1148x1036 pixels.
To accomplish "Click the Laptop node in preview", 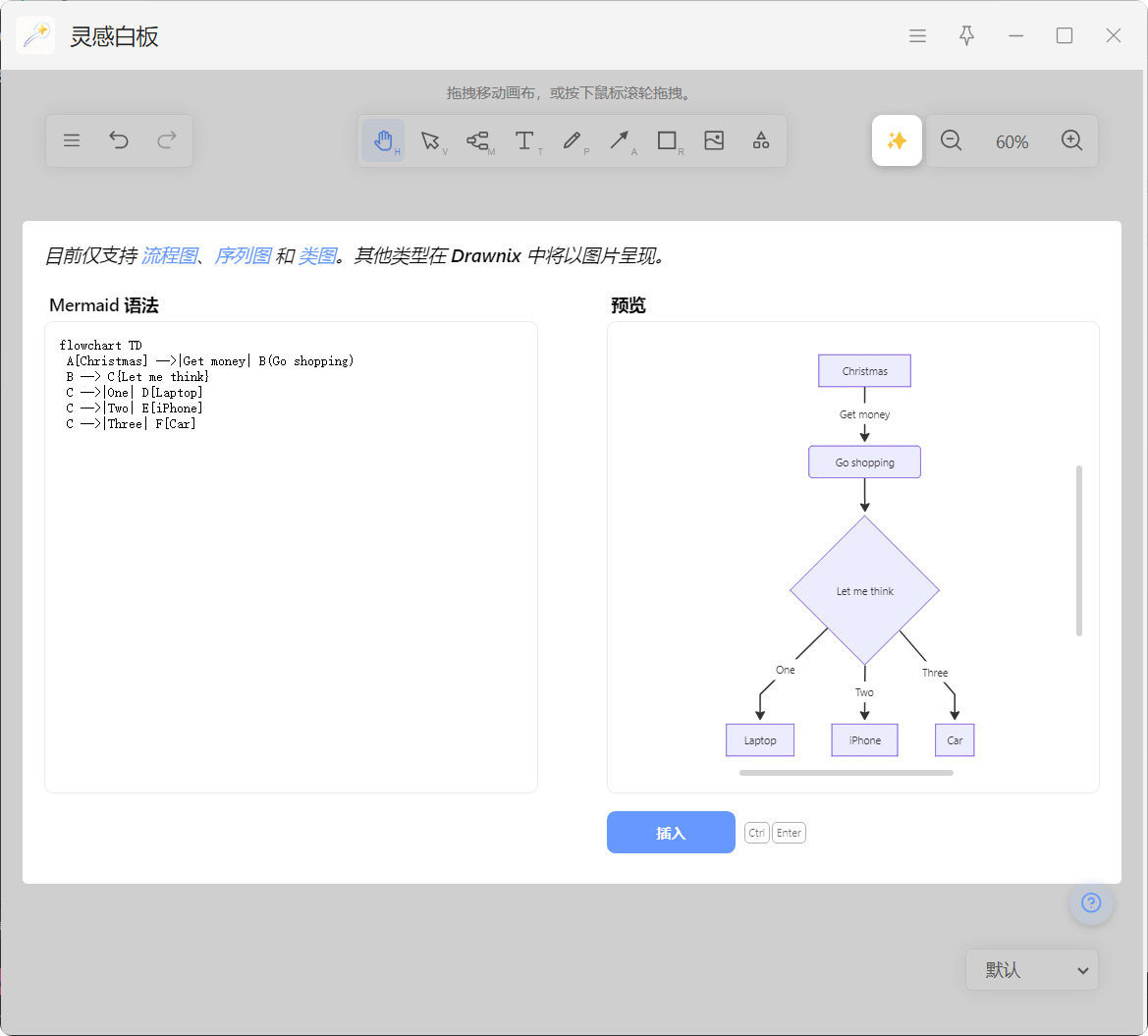I will coord(760,740).
